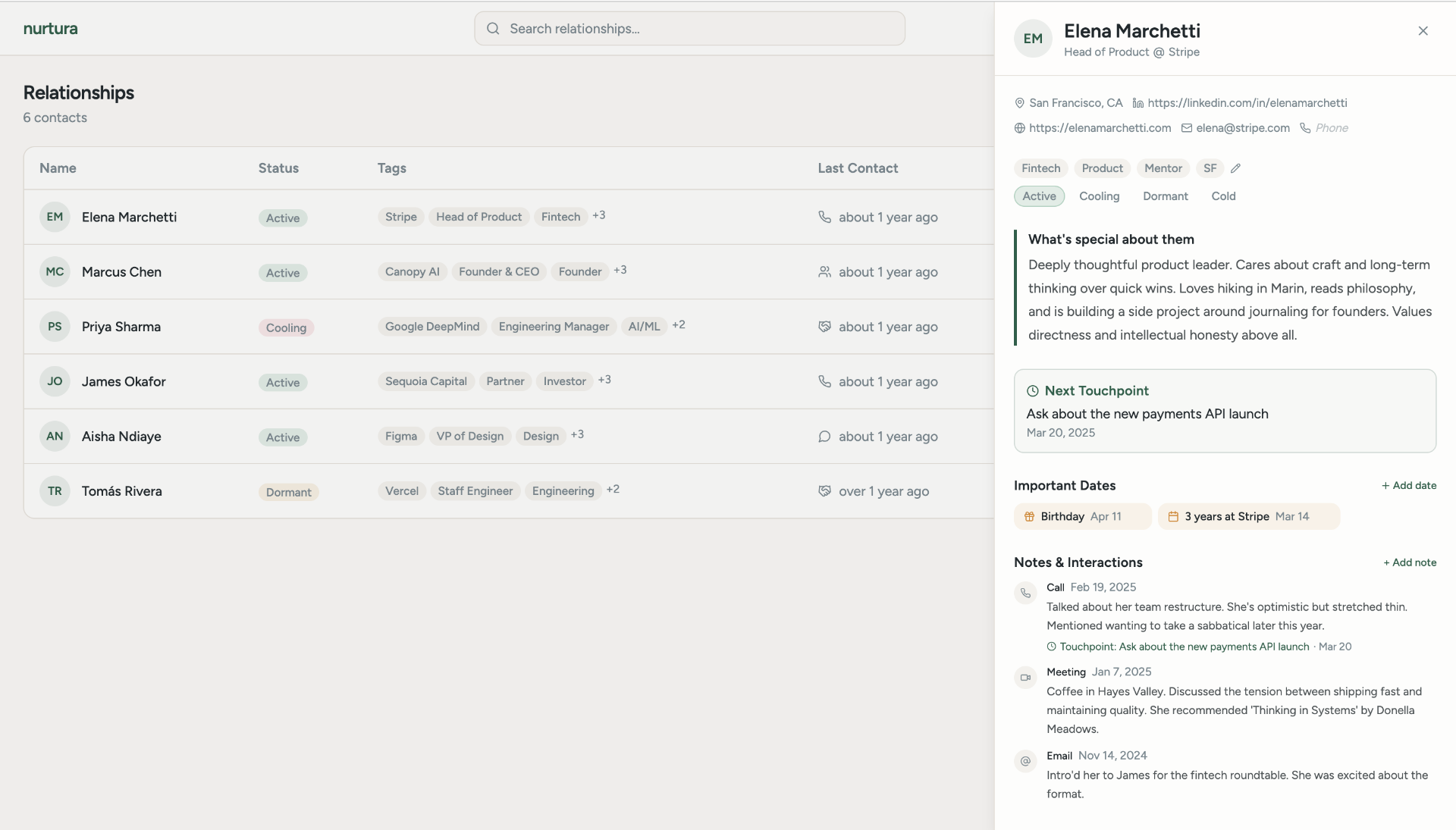Close Elena Marchetti's detail panel
The width and height of the screenshot is (1456, 830).
point(1423,31)
